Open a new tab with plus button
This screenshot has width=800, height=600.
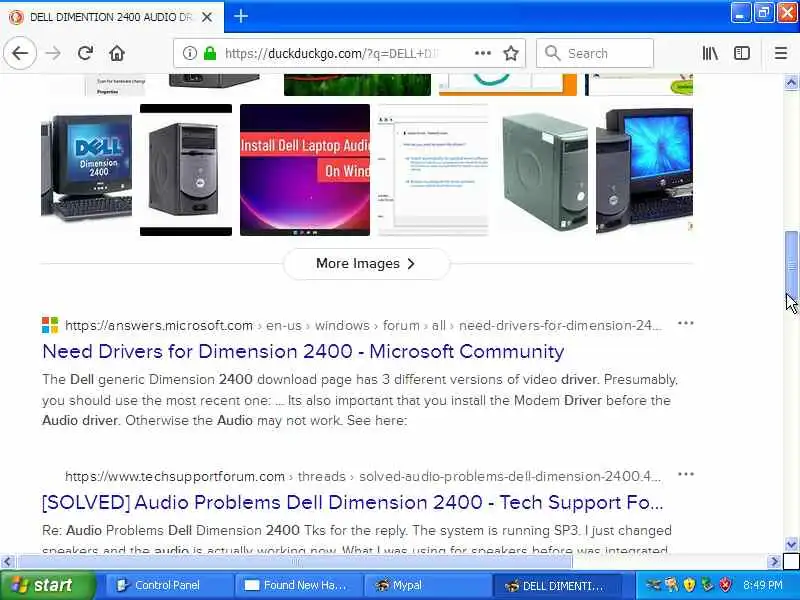[241, 16]
